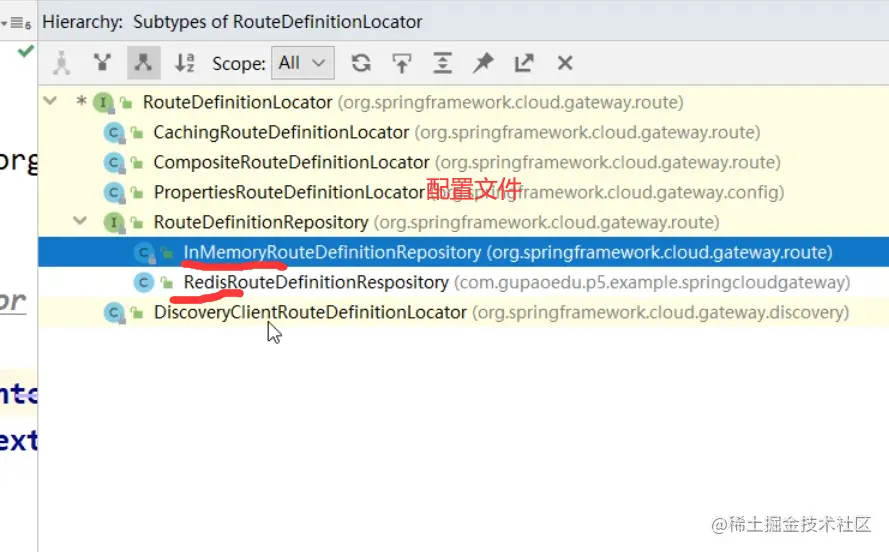
Task: Toggle the subtypes hierarchy button
Action: click(143, 63)
